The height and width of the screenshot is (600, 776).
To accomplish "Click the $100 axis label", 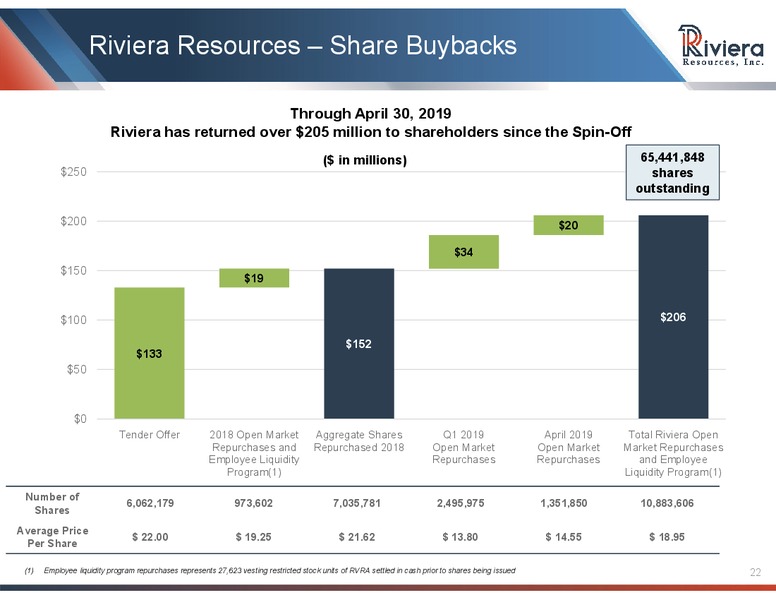I will [x=73, y=320].
